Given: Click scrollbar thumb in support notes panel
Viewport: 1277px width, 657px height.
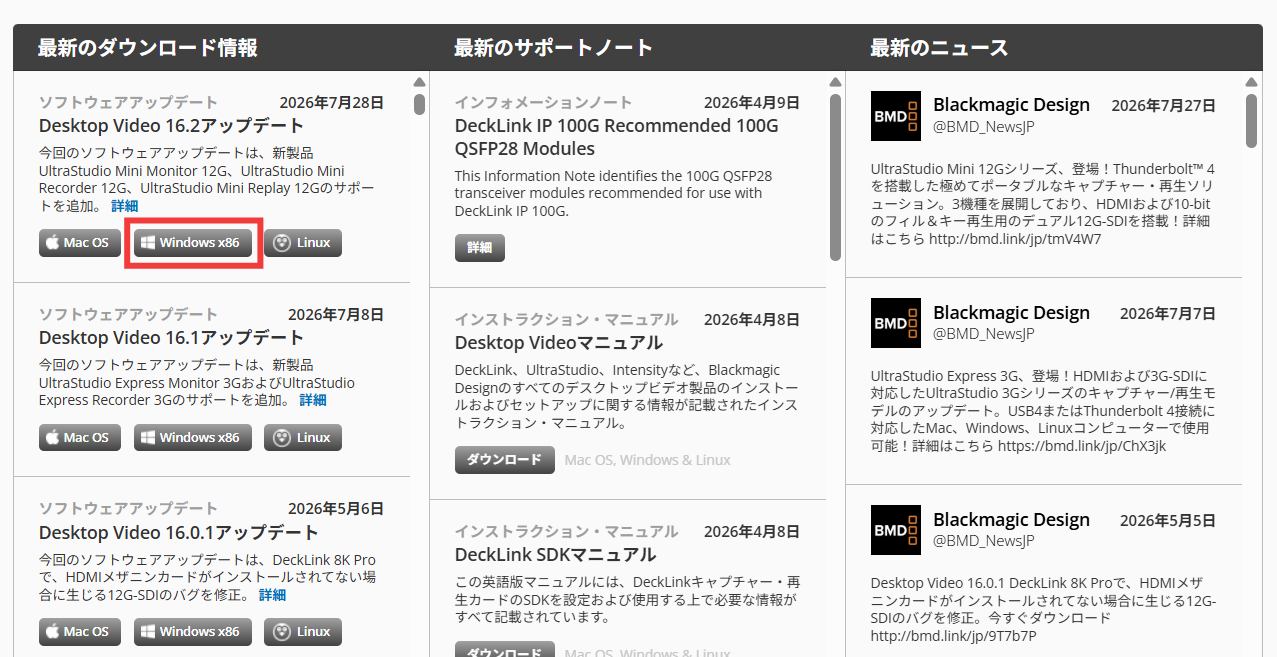Looking at the screenshot, I should click(x=836, y=177).
